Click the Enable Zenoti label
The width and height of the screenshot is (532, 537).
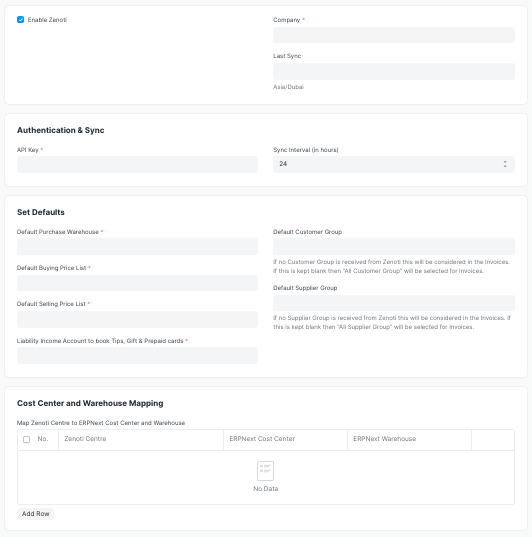pyautogui.click(x=47, y=20)
